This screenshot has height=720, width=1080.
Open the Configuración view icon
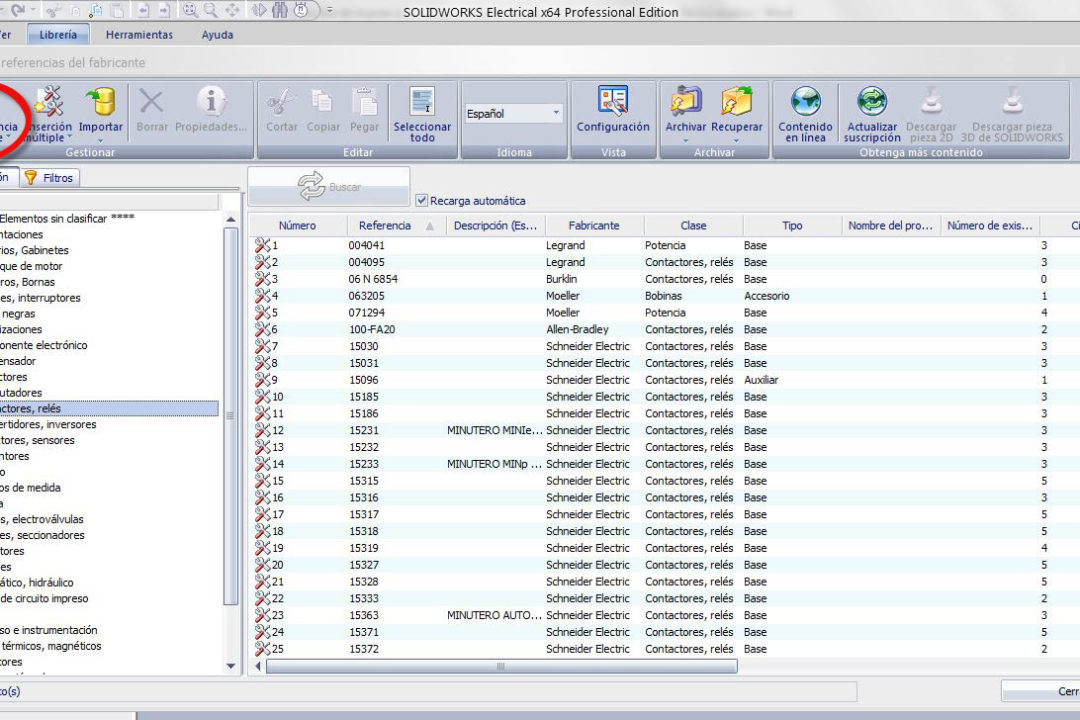click(612, 102)
